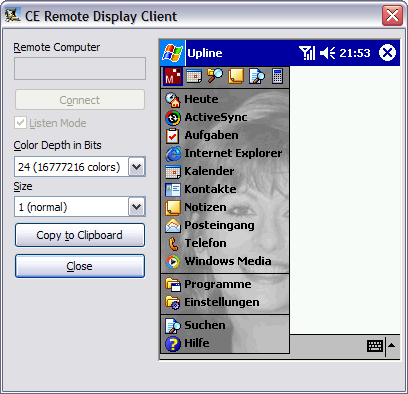Launch the calculator icon in recent programs
The height and width of the screenshot is (394, 408).
click(x=277, y=76)
